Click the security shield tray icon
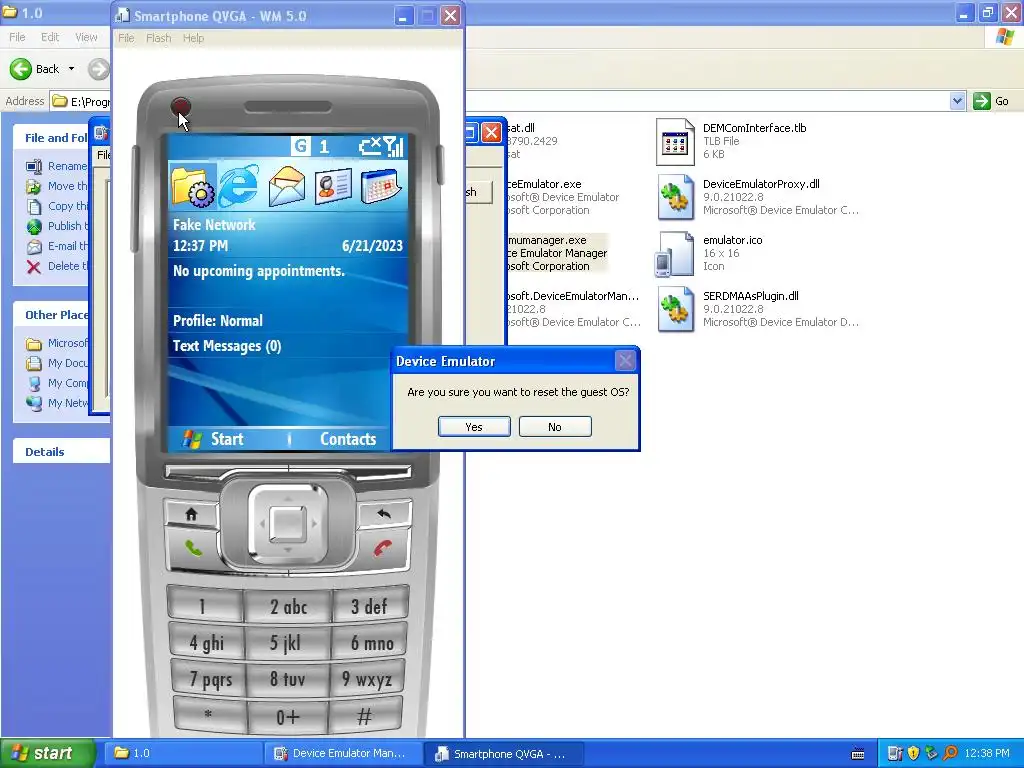This screenshot has width=1024, height=768. (x=913, y=753)
